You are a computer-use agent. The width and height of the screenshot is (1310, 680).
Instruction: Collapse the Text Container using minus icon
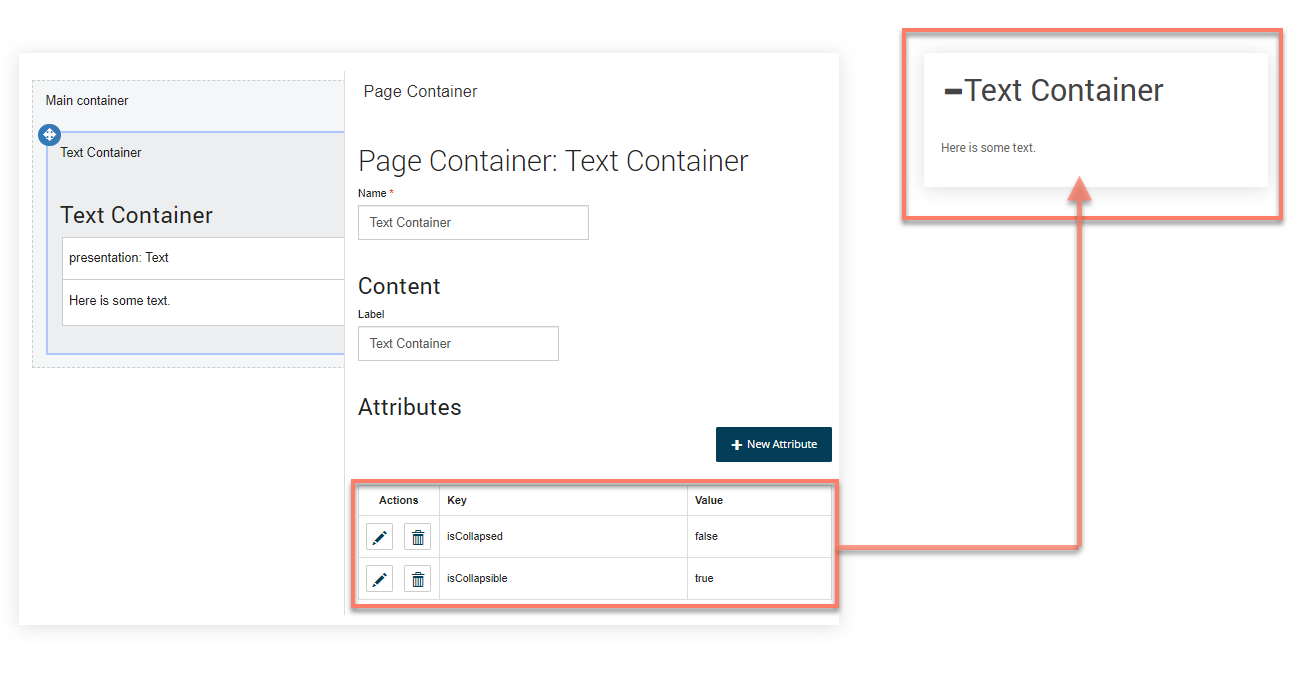[953, 92]
